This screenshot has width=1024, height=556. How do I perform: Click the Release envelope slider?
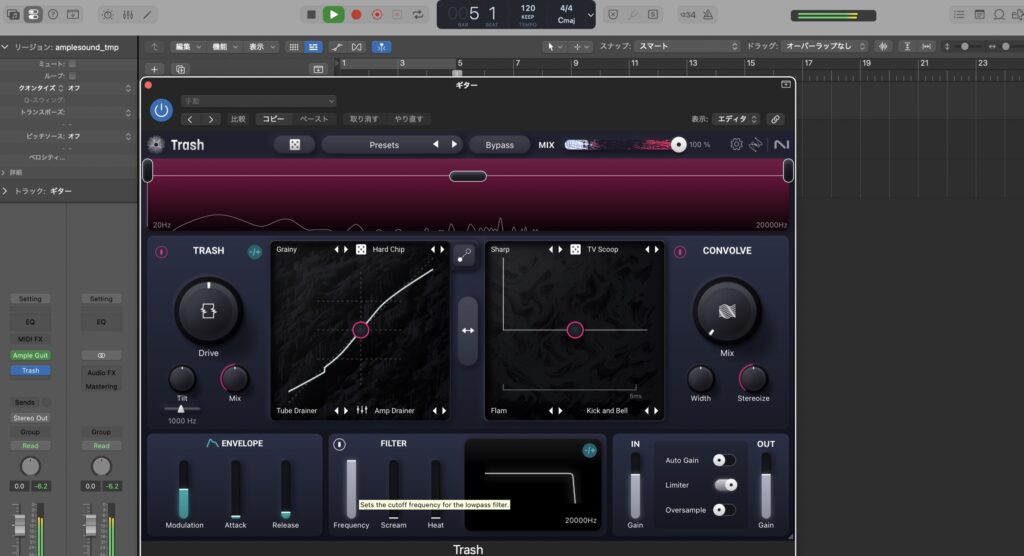point(285,490)
